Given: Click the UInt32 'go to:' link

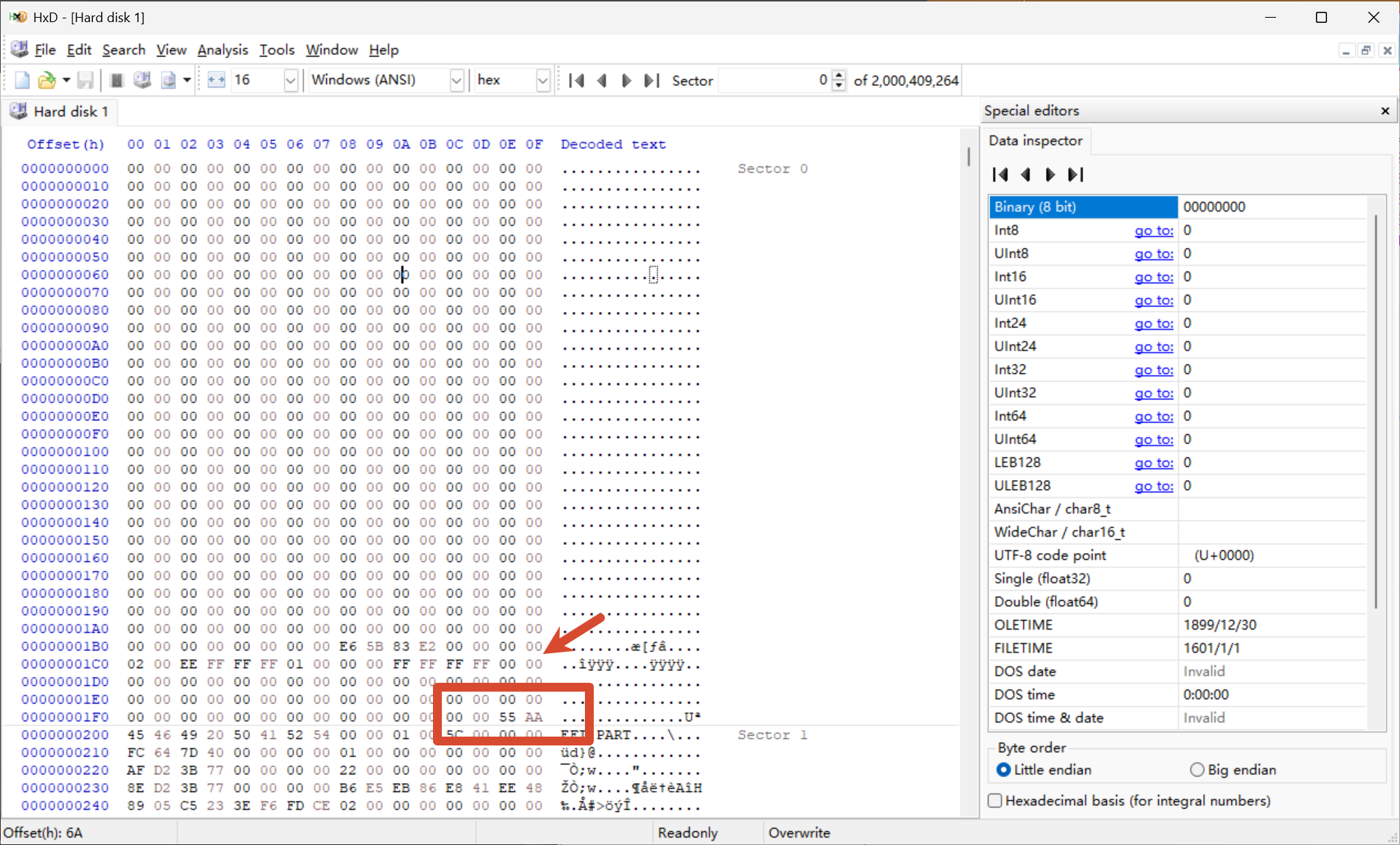Looking at the screenshot, I should click(1154, 393).
